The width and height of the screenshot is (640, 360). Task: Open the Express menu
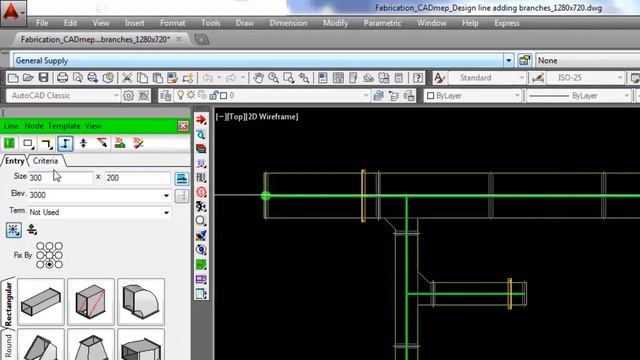click(507, 23)
